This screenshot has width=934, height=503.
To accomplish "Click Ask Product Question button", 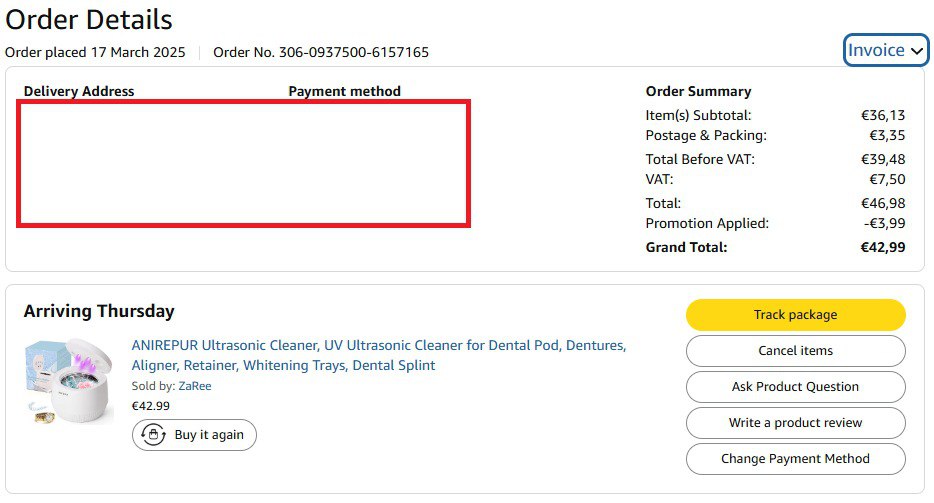I will pyautogui.click(x=795, y=387).
